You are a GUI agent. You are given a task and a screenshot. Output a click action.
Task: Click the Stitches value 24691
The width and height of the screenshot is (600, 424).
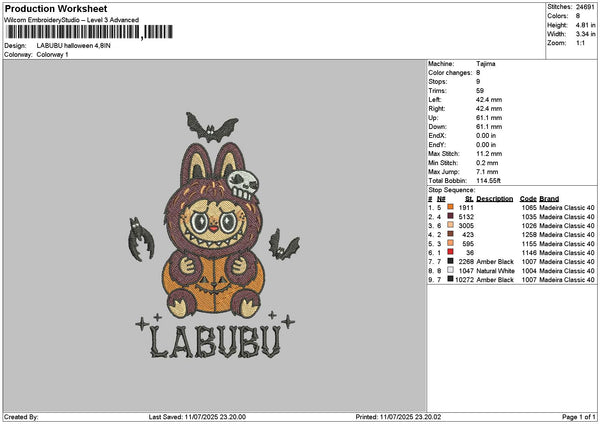[x=585, y=7]
